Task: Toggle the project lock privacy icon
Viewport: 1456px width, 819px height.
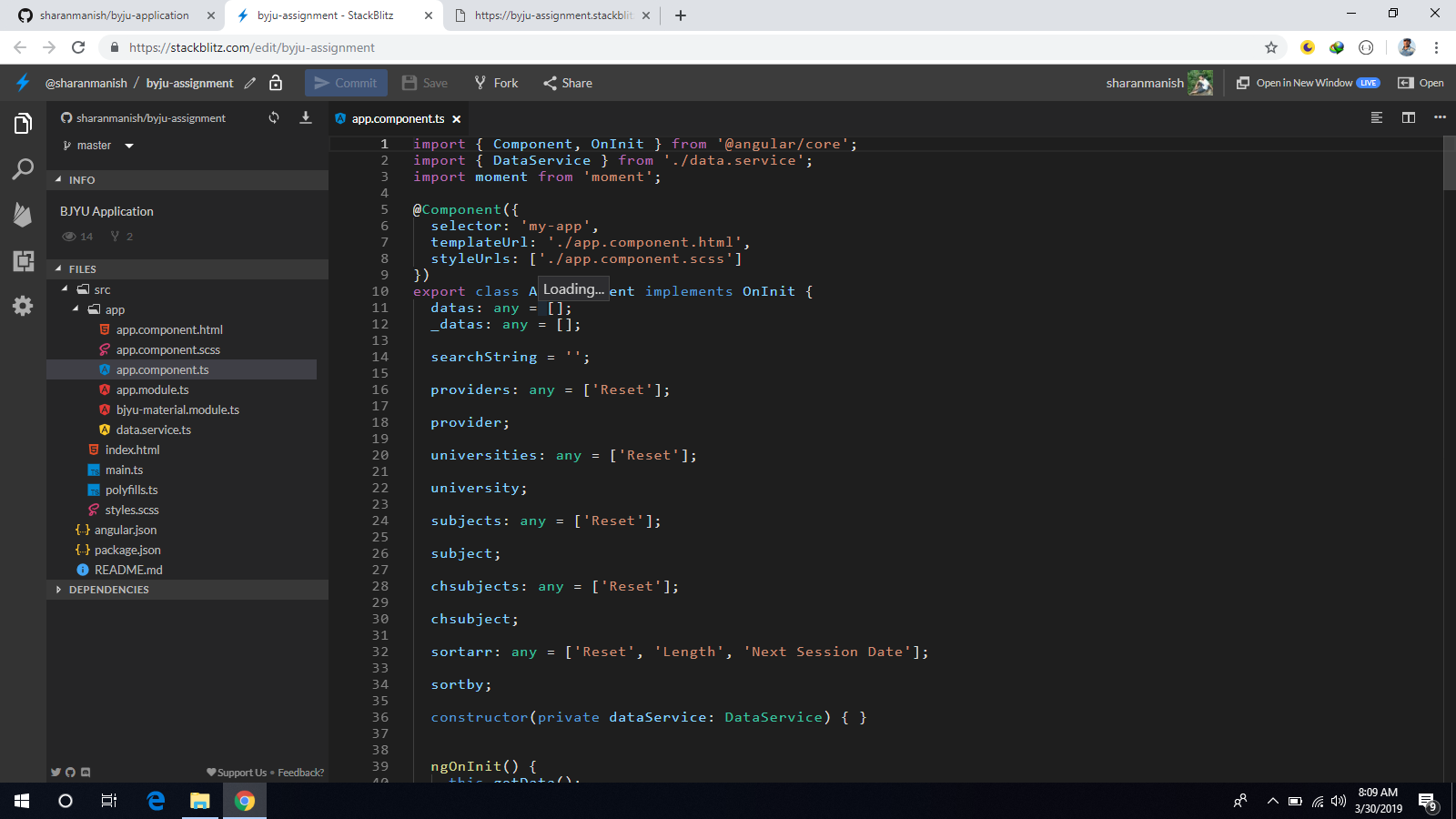Action: pyautogui.click(x=276, y=83)
